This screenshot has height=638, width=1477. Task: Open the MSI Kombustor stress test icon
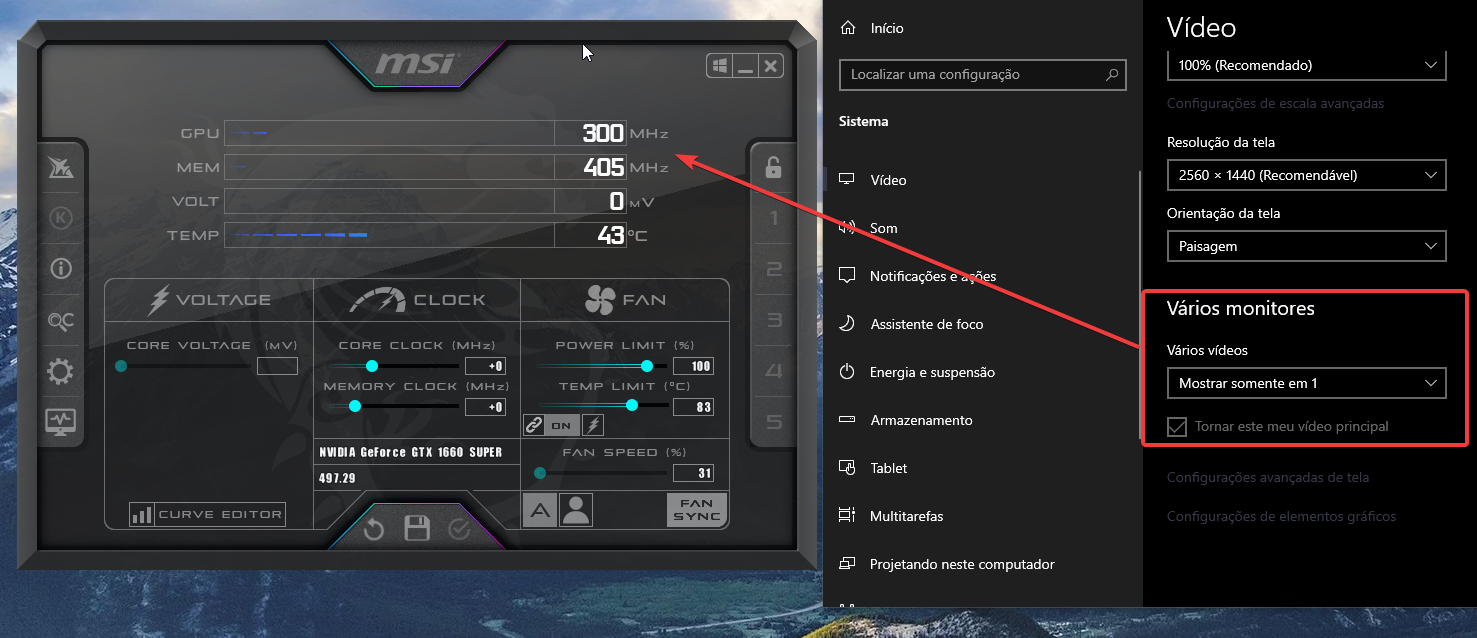pos(61,169)
